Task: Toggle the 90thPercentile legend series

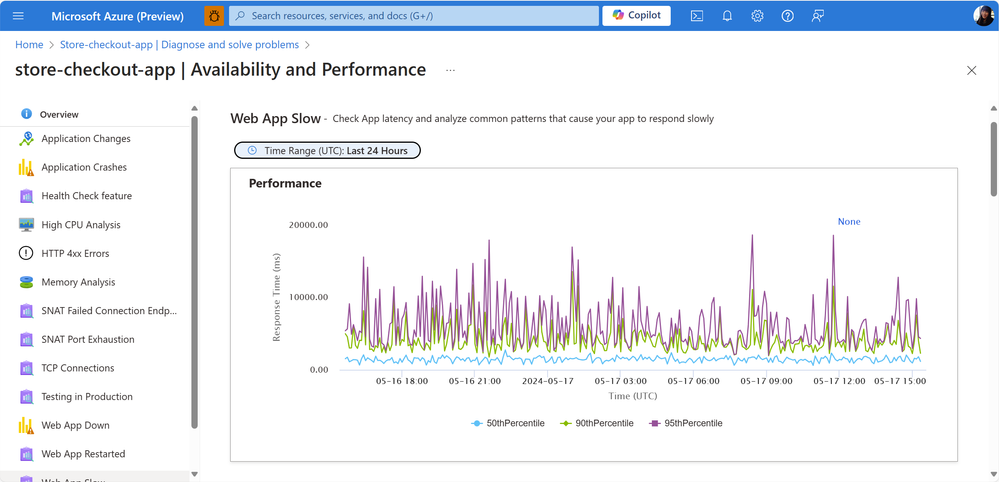Action: click(596, 423)
